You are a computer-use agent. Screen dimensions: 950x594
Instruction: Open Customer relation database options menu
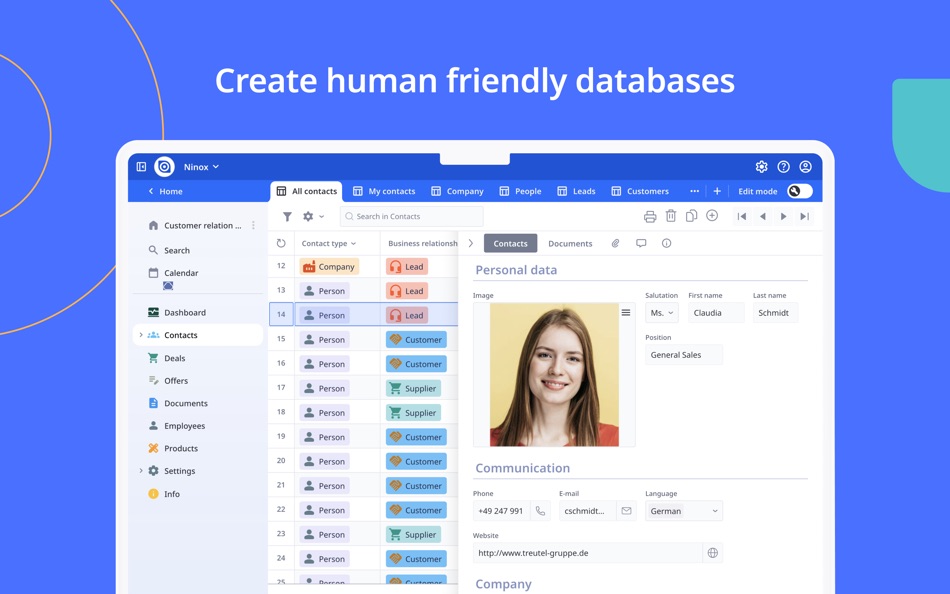coord(253,225)
